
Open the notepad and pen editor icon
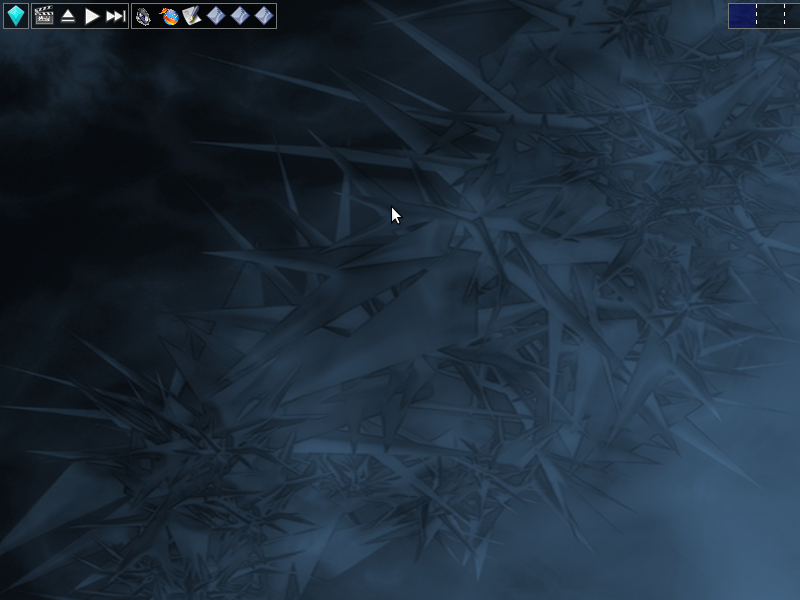(x=192, y=16)
